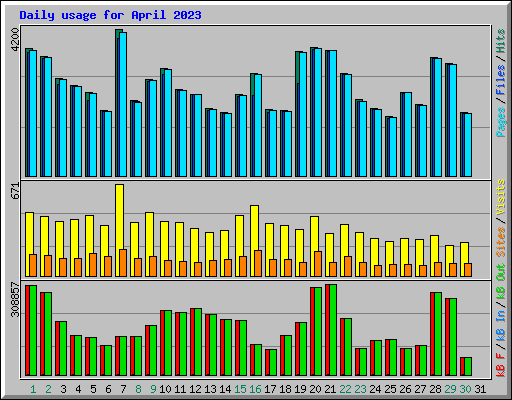512x400 pixels.
Task: Click day label 3 on the axis
Action: tap(63, 389)
